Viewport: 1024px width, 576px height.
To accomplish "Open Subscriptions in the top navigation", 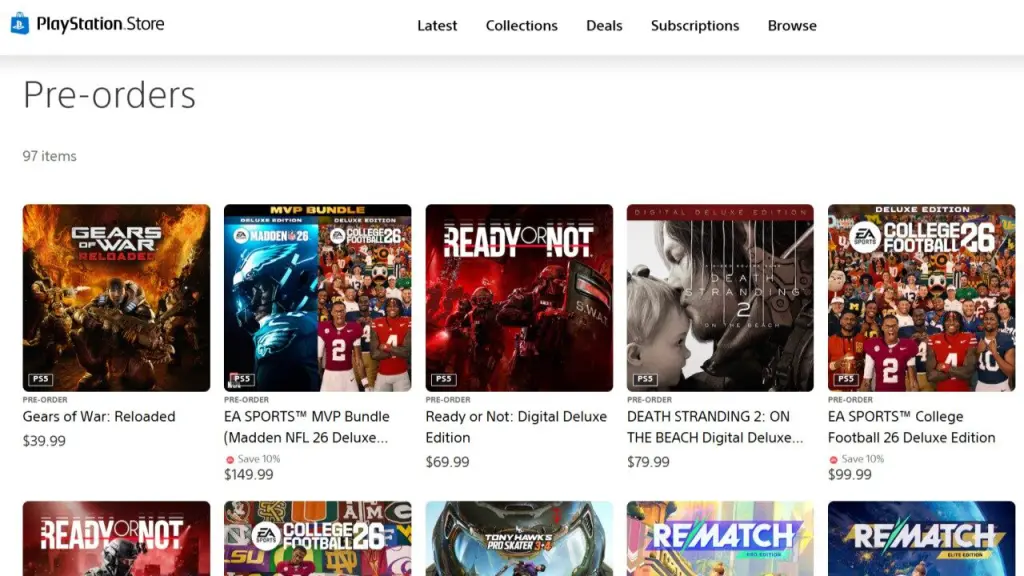I will (695, 26).
